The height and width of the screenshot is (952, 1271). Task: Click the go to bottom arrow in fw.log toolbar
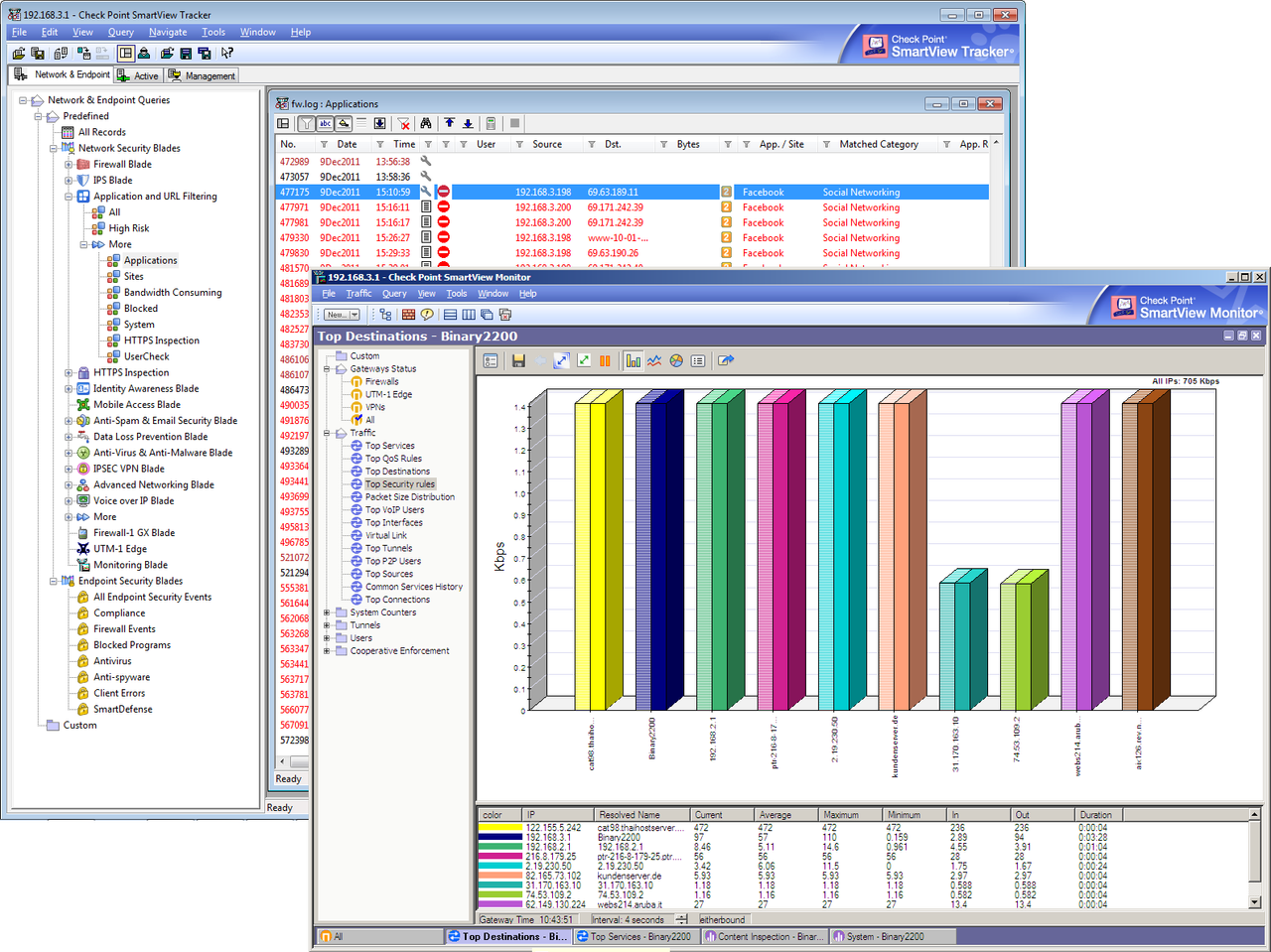pos(468,123)
